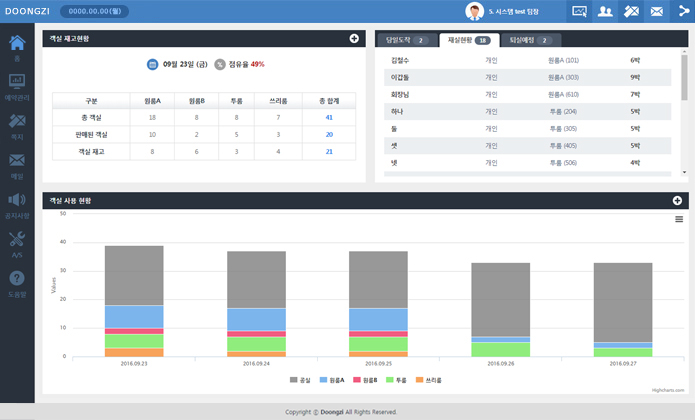Image resolution: width=695 pixels, height=420 pixels.
Task: Select the 투룸 (506) guest row
Action: 527,163
